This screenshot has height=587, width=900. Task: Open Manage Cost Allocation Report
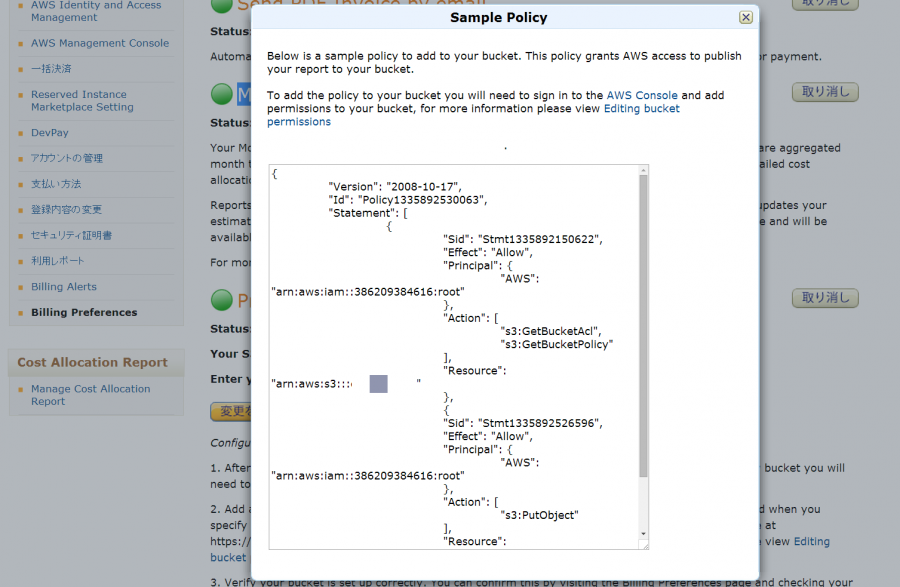pos(91,395)
